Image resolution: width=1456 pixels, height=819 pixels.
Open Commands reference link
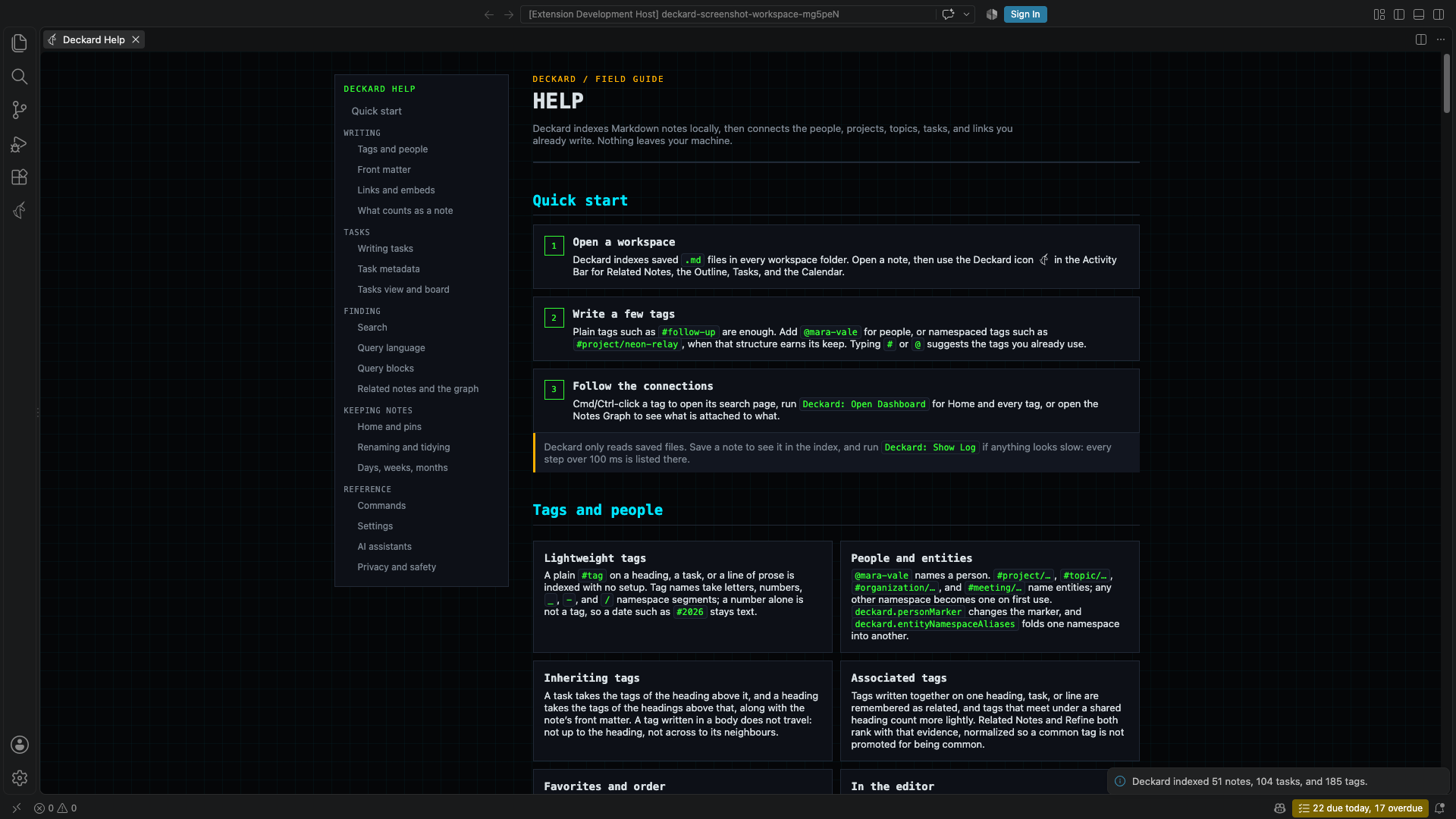pyautogui.click(x=381, y=506)
